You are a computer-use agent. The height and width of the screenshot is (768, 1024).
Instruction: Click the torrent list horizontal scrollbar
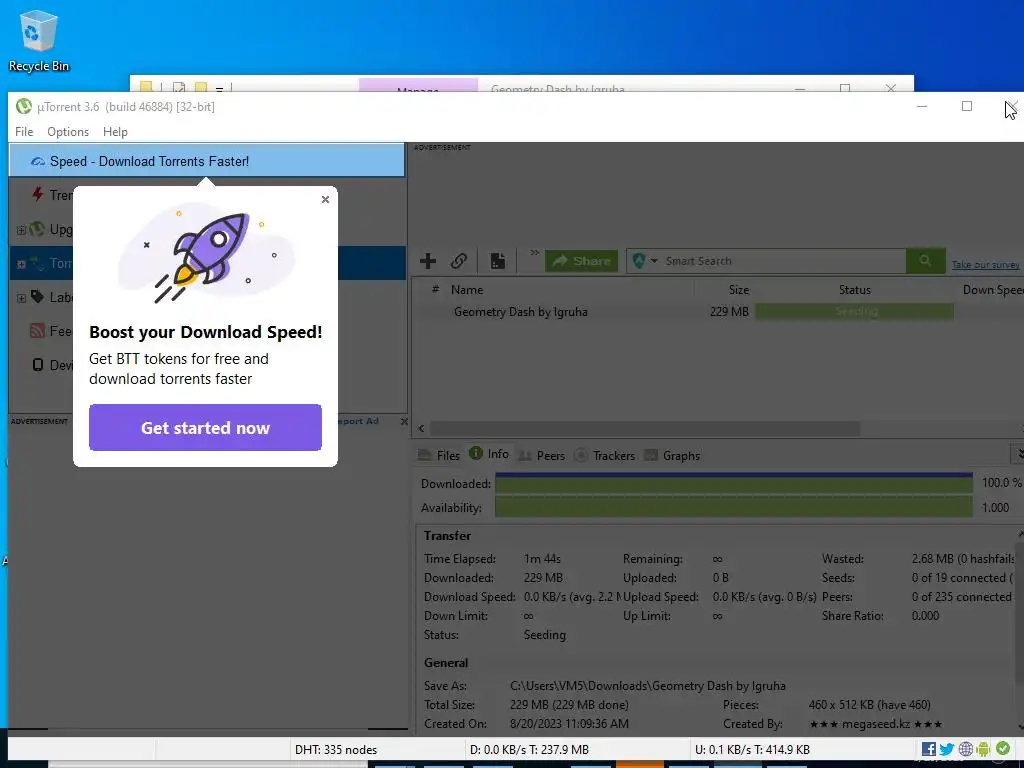click(x=645, y=428)
